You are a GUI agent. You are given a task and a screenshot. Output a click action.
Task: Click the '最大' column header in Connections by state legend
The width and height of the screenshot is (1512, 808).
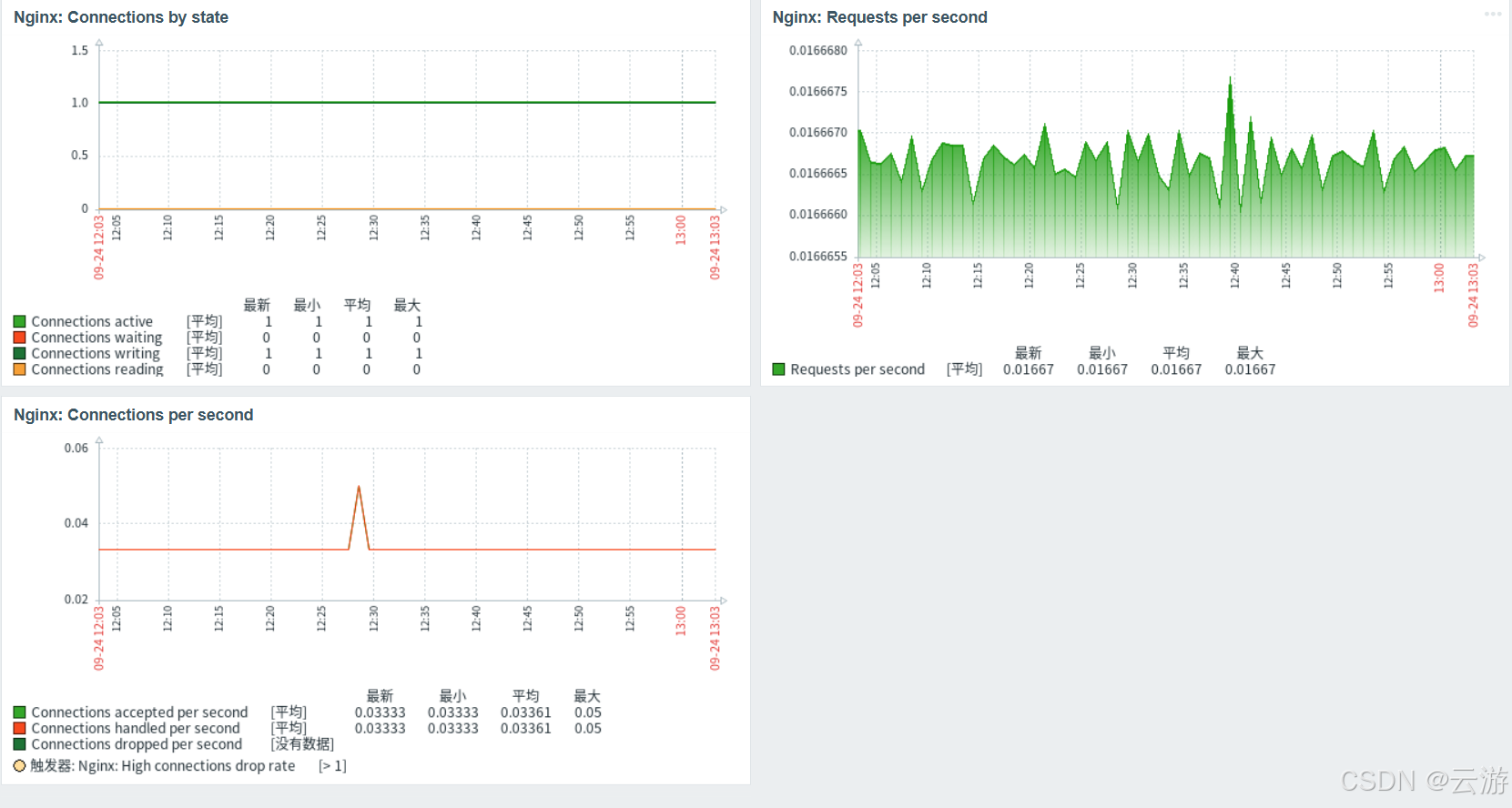click(x=407, y=305)
